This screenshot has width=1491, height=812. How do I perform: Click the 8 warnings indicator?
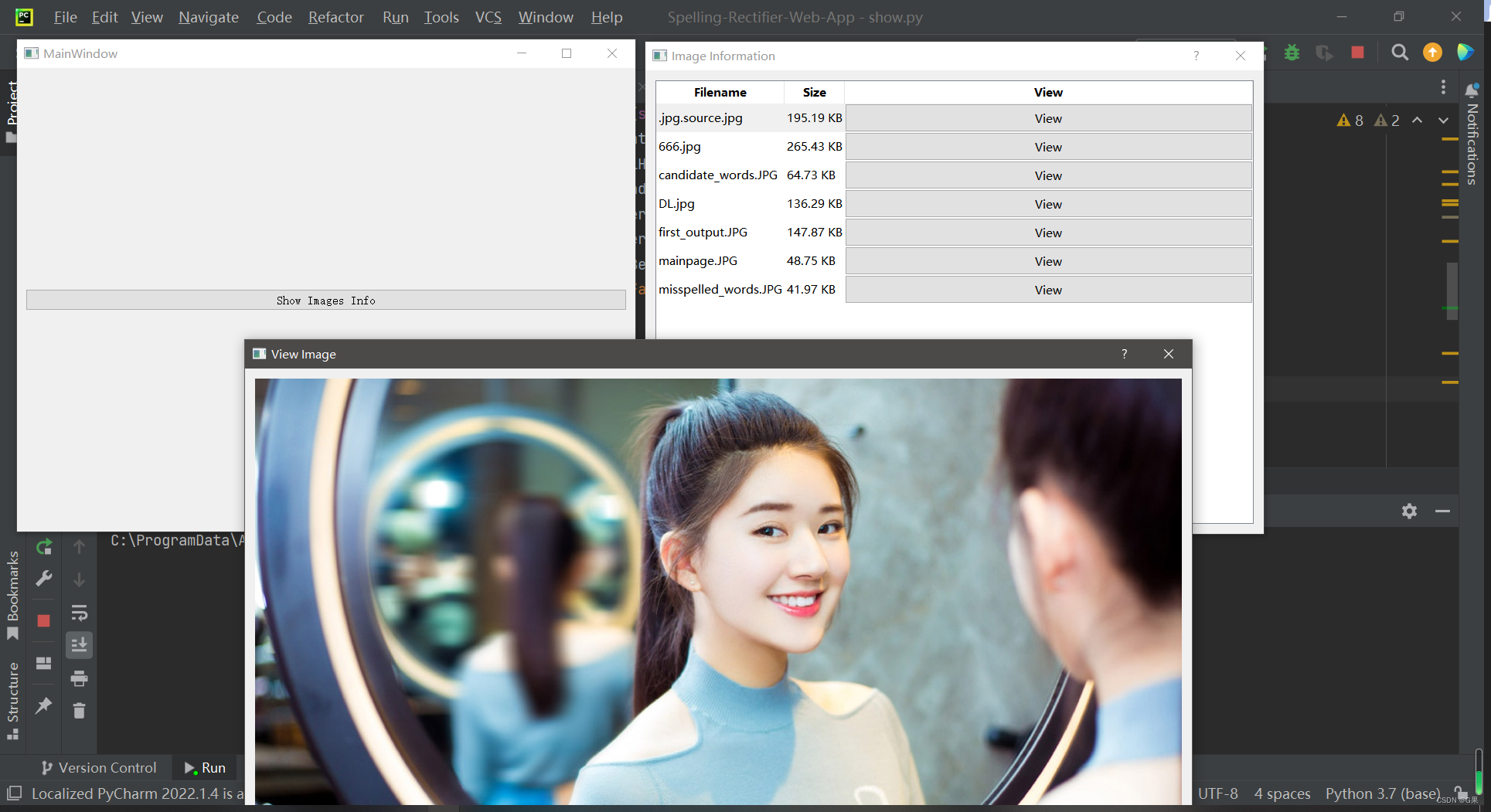pyautogui.click(x=1350, y=121)
